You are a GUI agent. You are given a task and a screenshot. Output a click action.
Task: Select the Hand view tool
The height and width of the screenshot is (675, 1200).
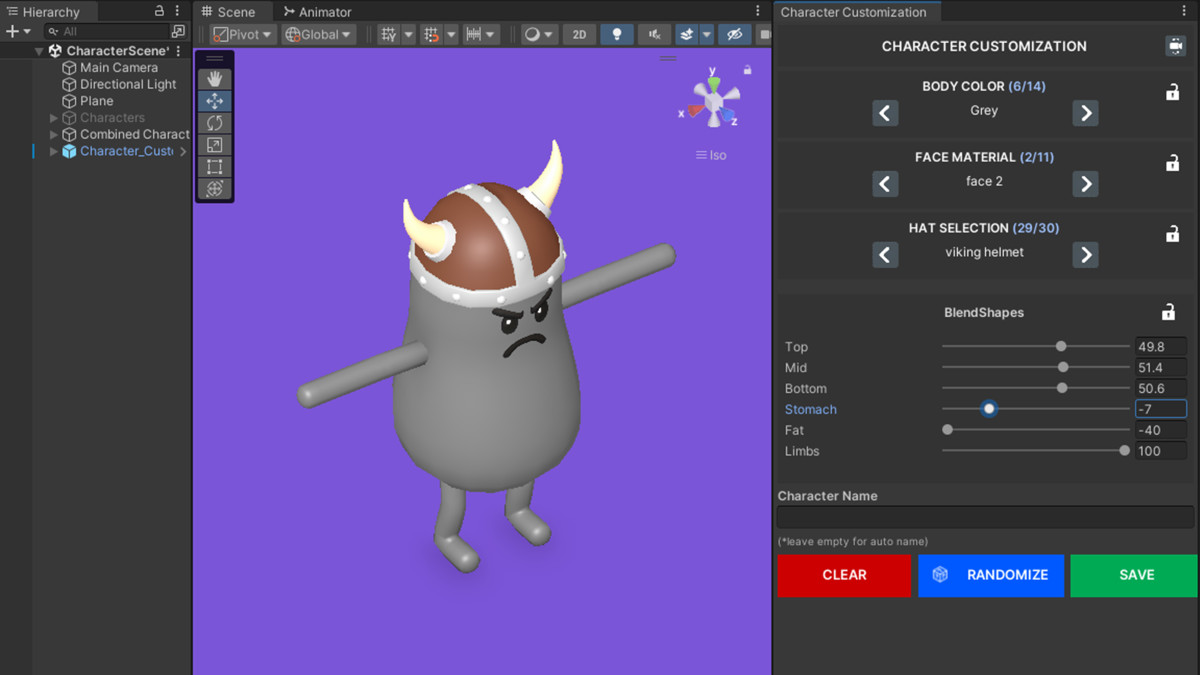coord(214,78)
